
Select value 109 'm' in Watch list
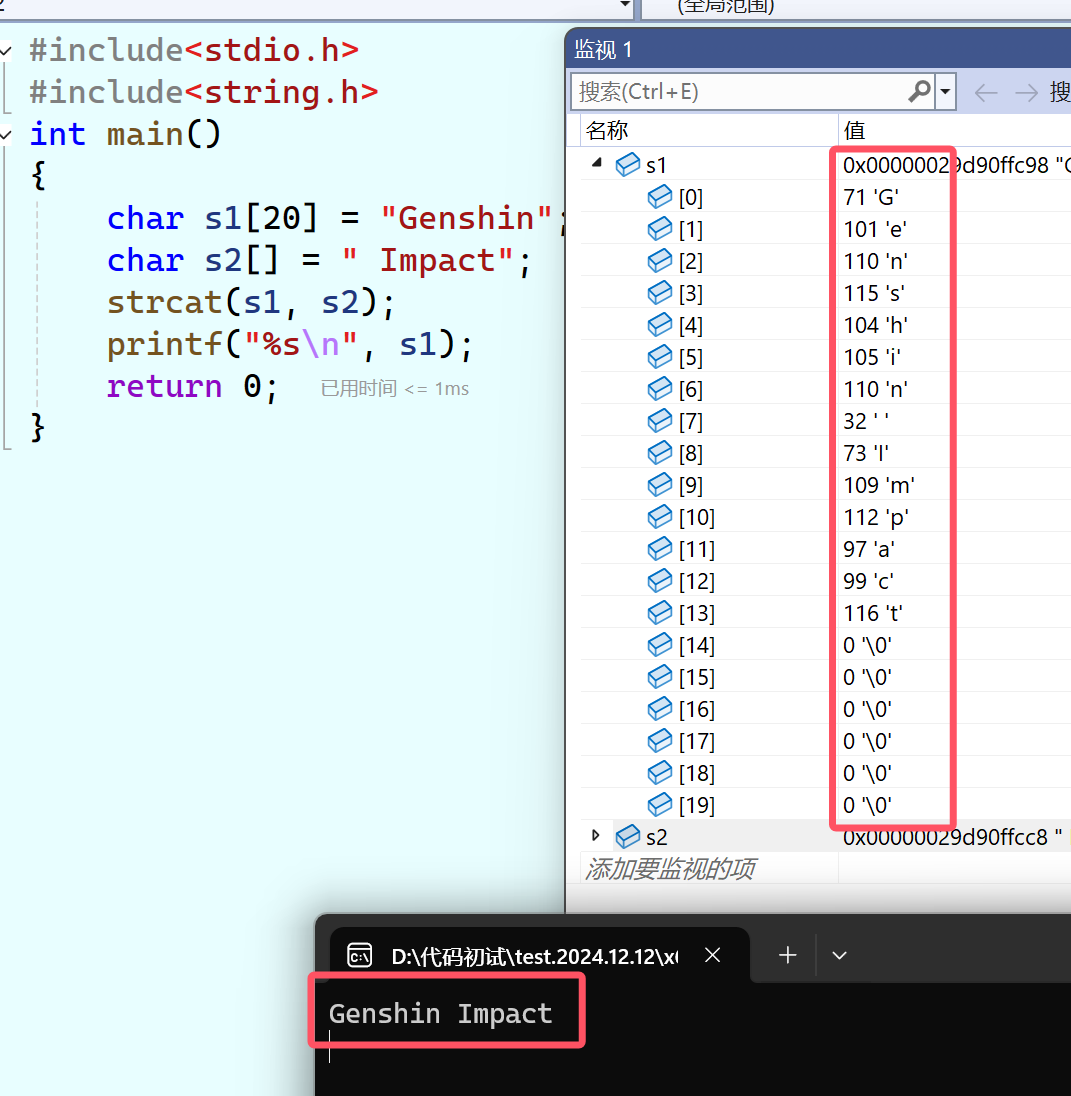[879, 485]
